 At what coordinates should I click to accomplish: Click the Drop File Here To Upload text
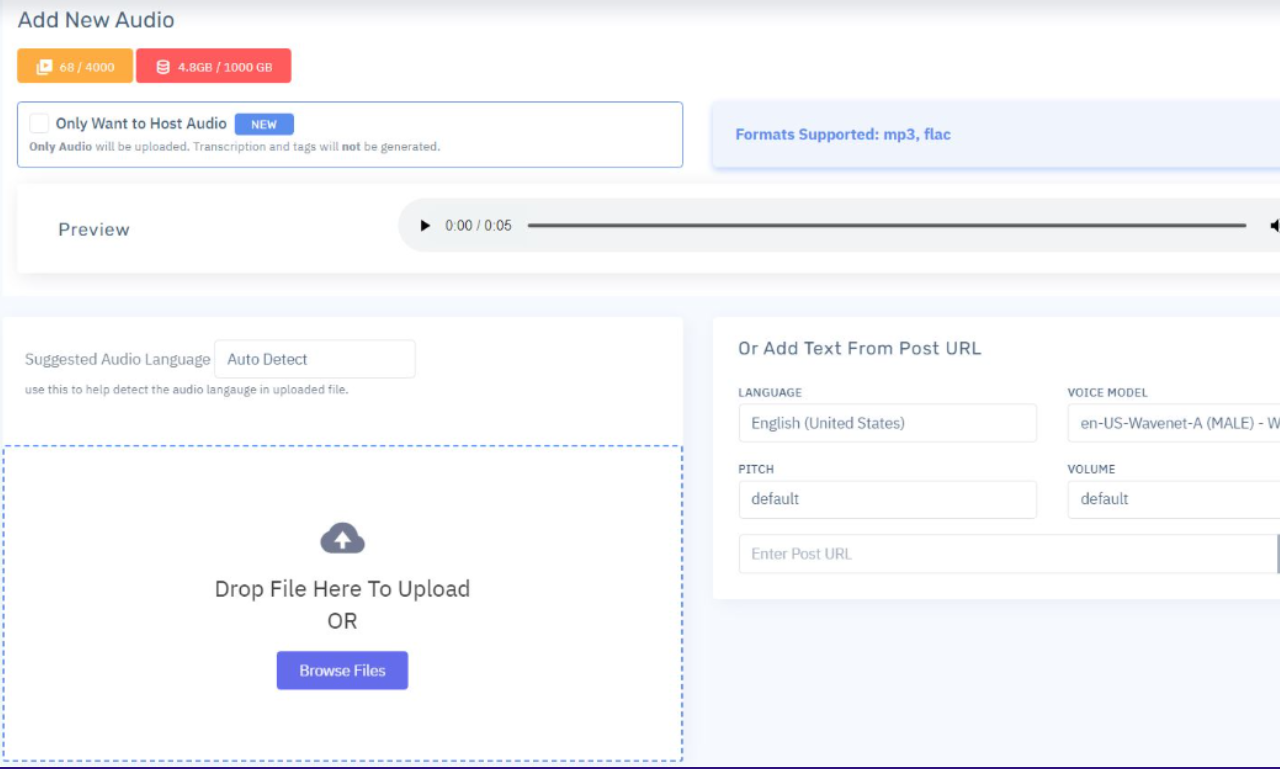[x=342, y=589]
